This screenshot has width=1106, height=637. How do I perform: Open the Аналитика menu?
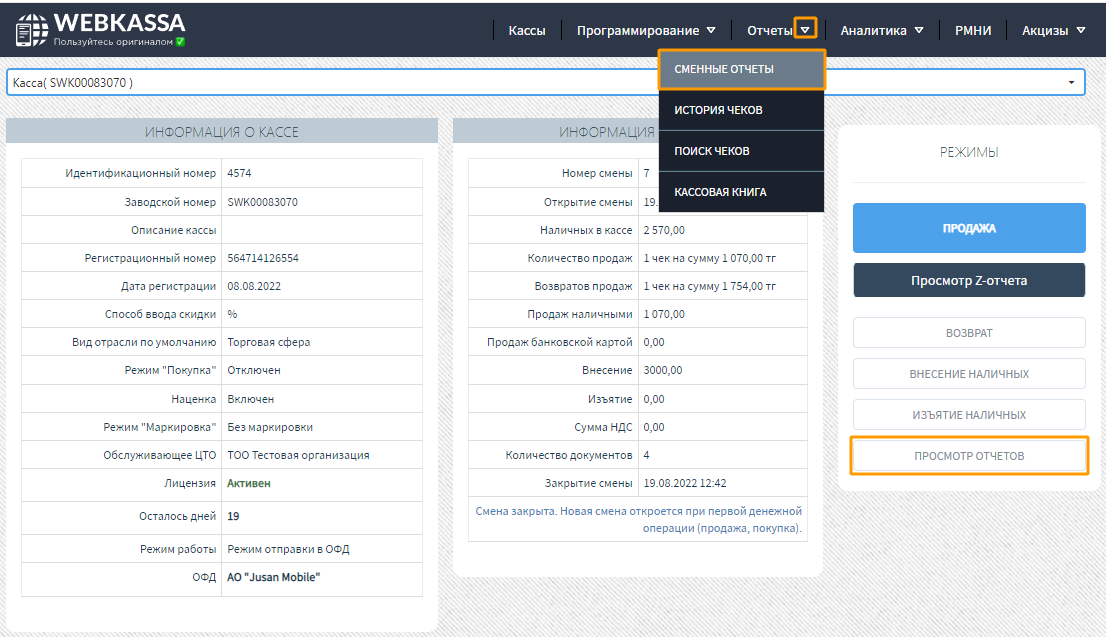pos(873,30)
